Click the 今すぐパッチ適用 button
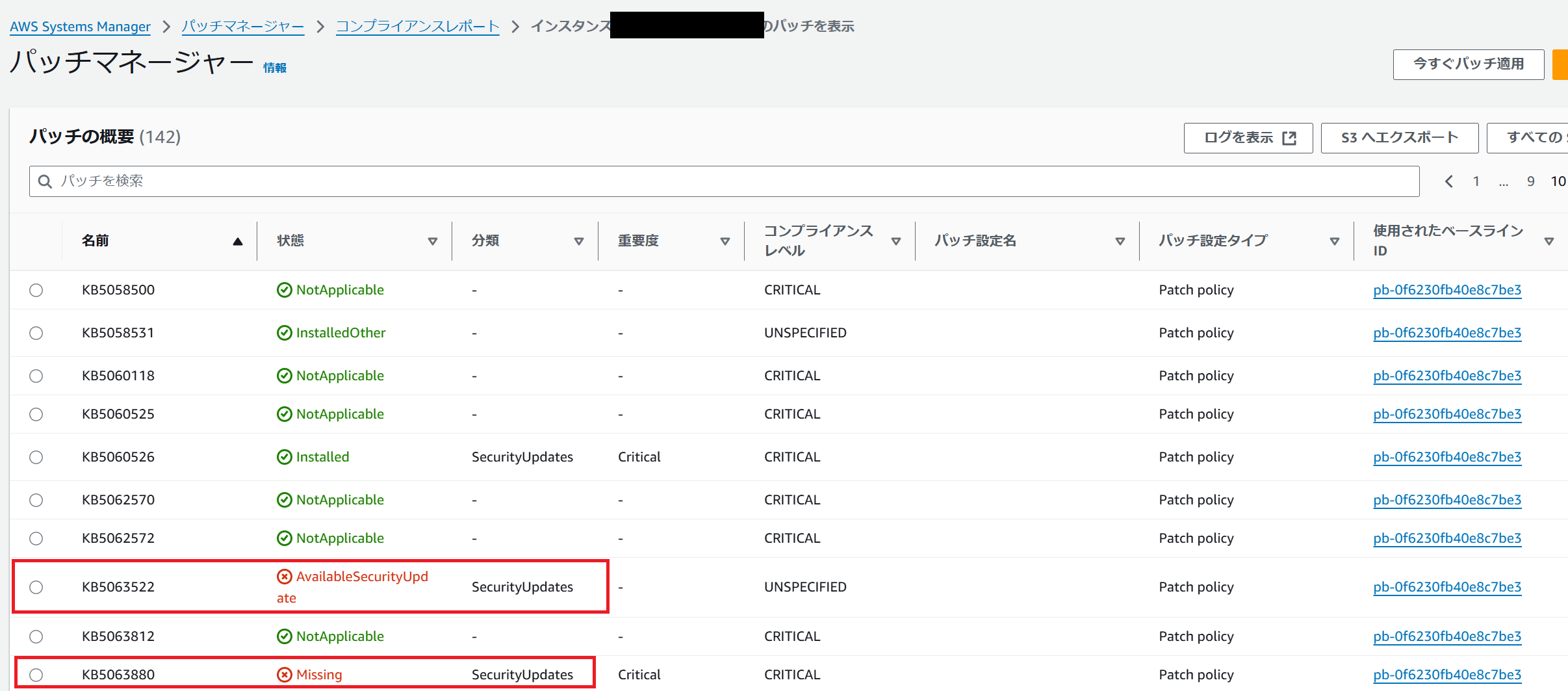1568x691 pixels. (x=1468, y=64)
